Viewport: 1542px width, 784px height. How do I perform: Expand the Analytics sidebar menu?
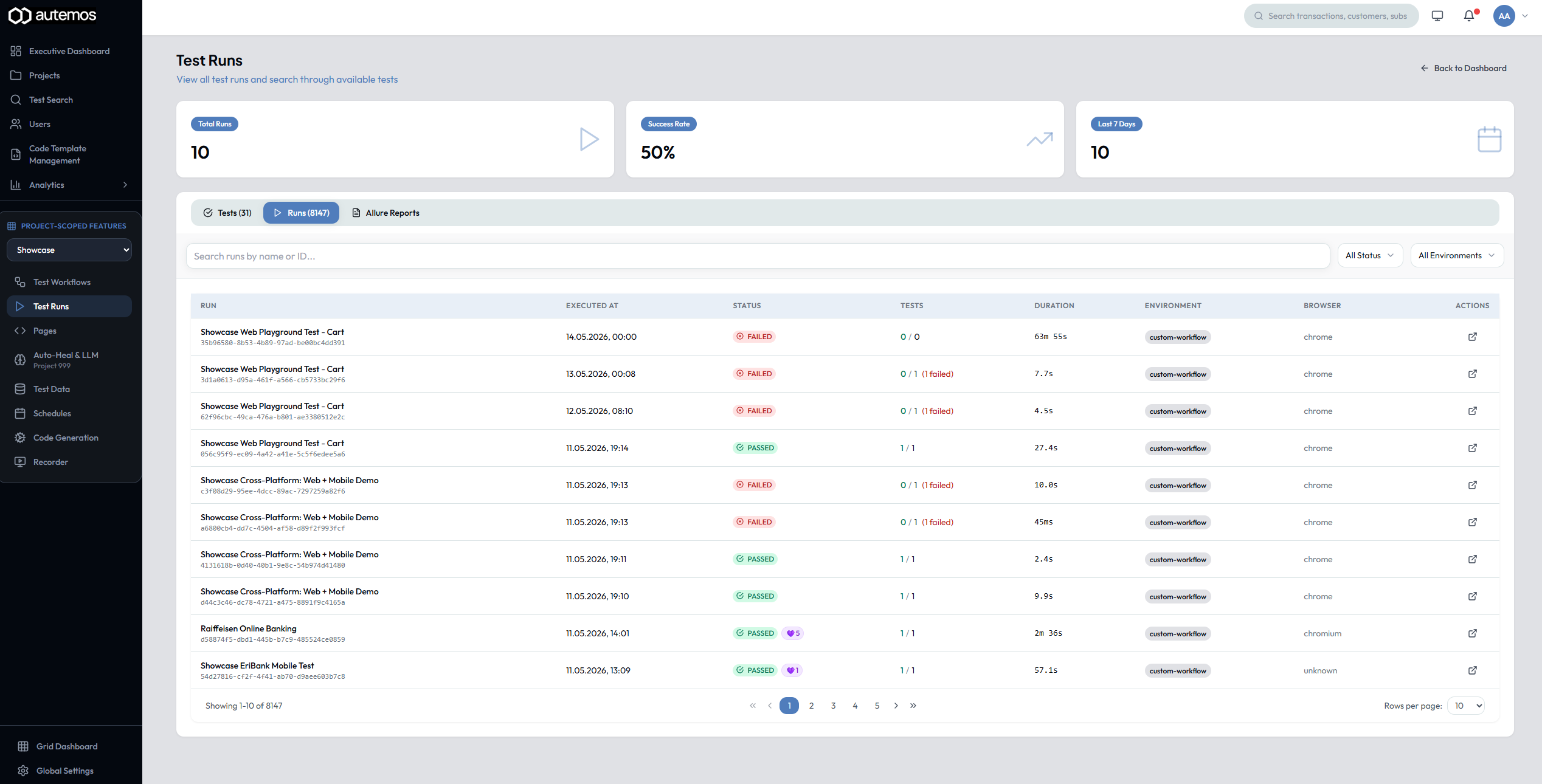tap(71, 185)
